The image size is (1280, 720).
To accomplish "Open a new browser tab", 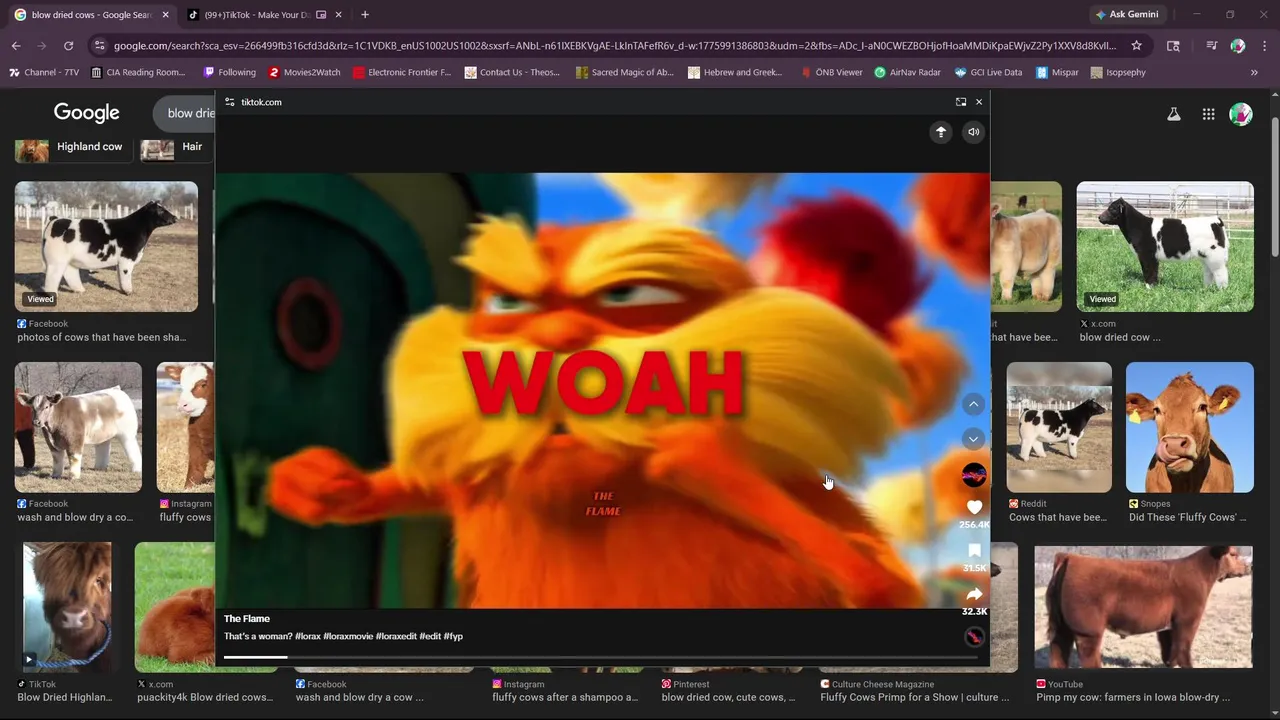I will coord(365,15).
